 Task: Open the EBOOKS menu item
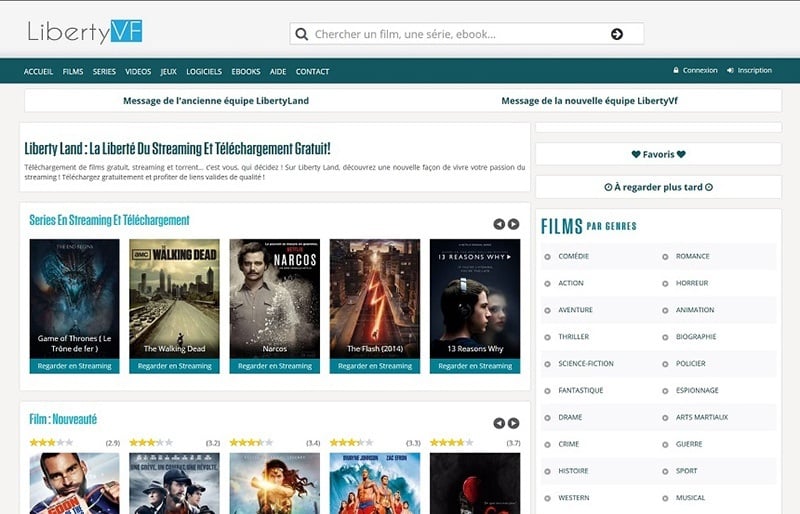tap(246, 71)
